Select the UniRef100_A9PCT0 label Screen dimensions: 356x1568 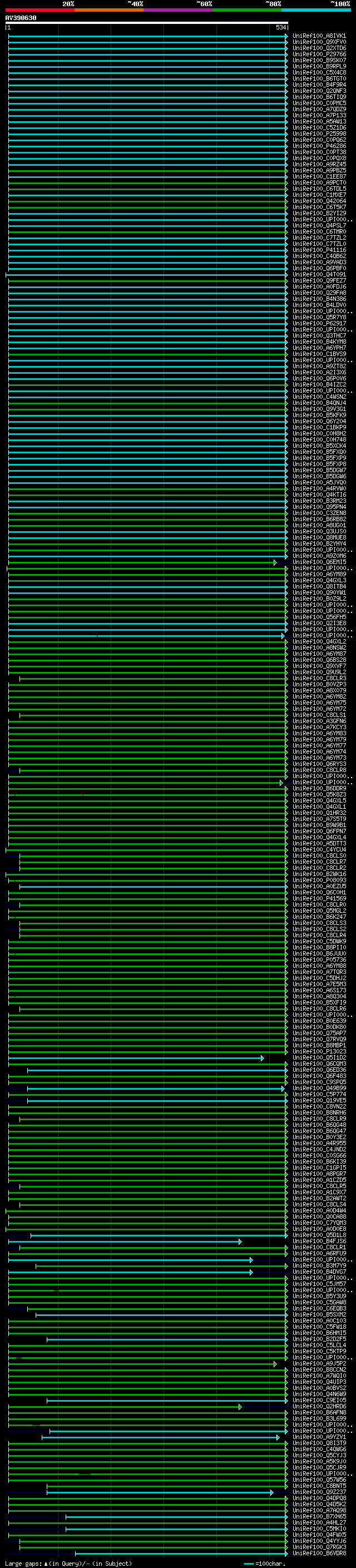pyautogui.click(x=319, y=182)
